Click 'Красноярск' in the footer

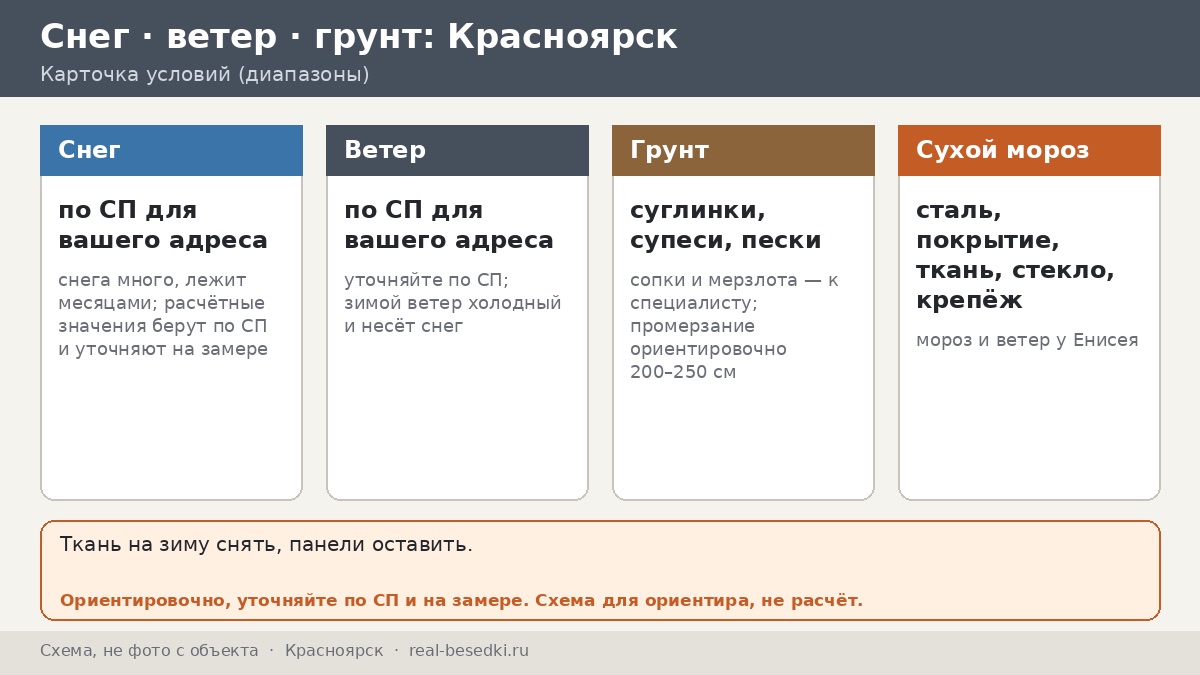click(x=334, y=651)
